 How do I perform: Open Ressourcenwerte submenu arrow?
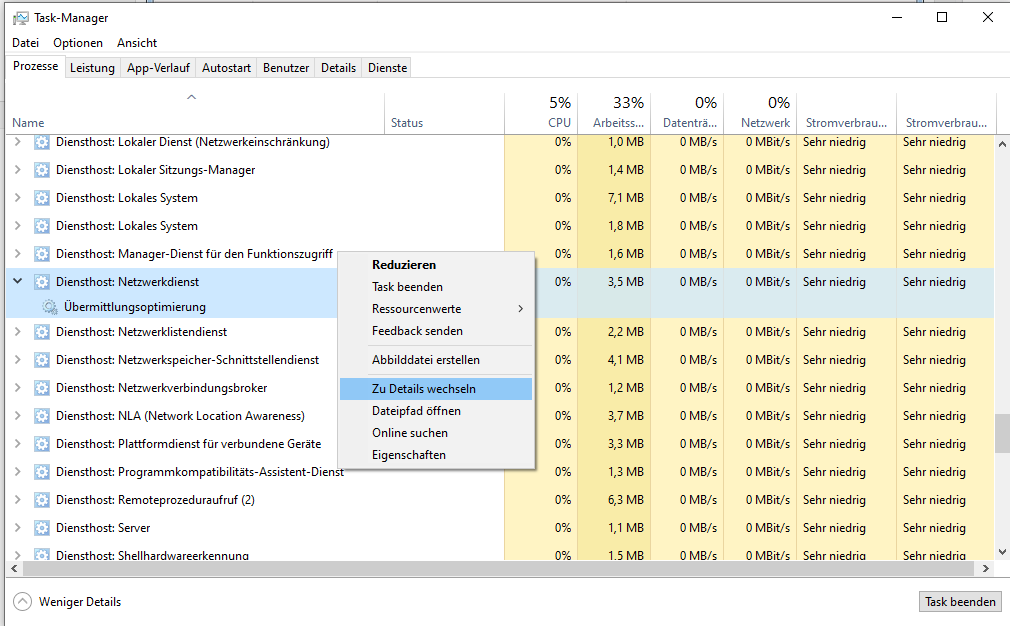[x=520, y=309]
